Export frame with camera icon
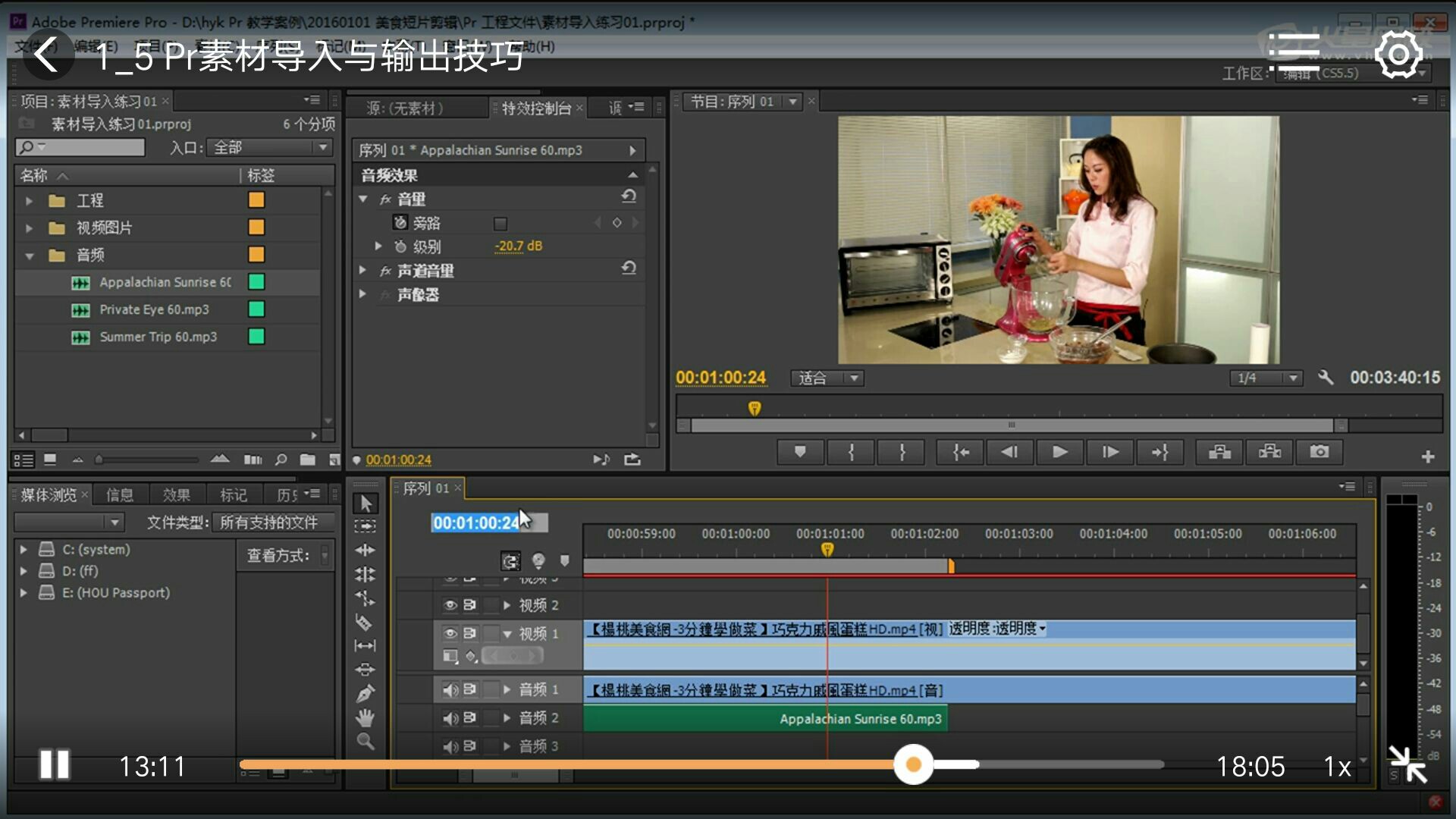 [1319, 453]
